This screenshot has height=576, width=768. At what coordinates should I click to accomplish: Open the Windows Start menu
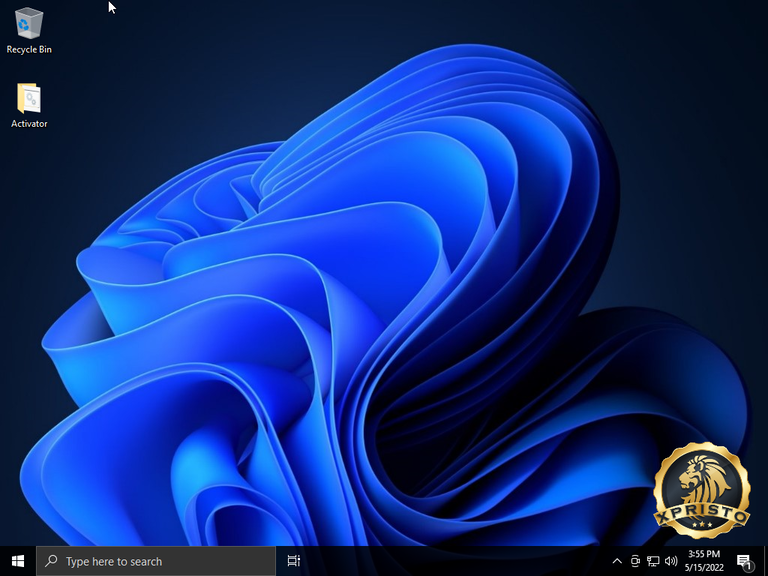pyautogui.click(x=18, y=561)
